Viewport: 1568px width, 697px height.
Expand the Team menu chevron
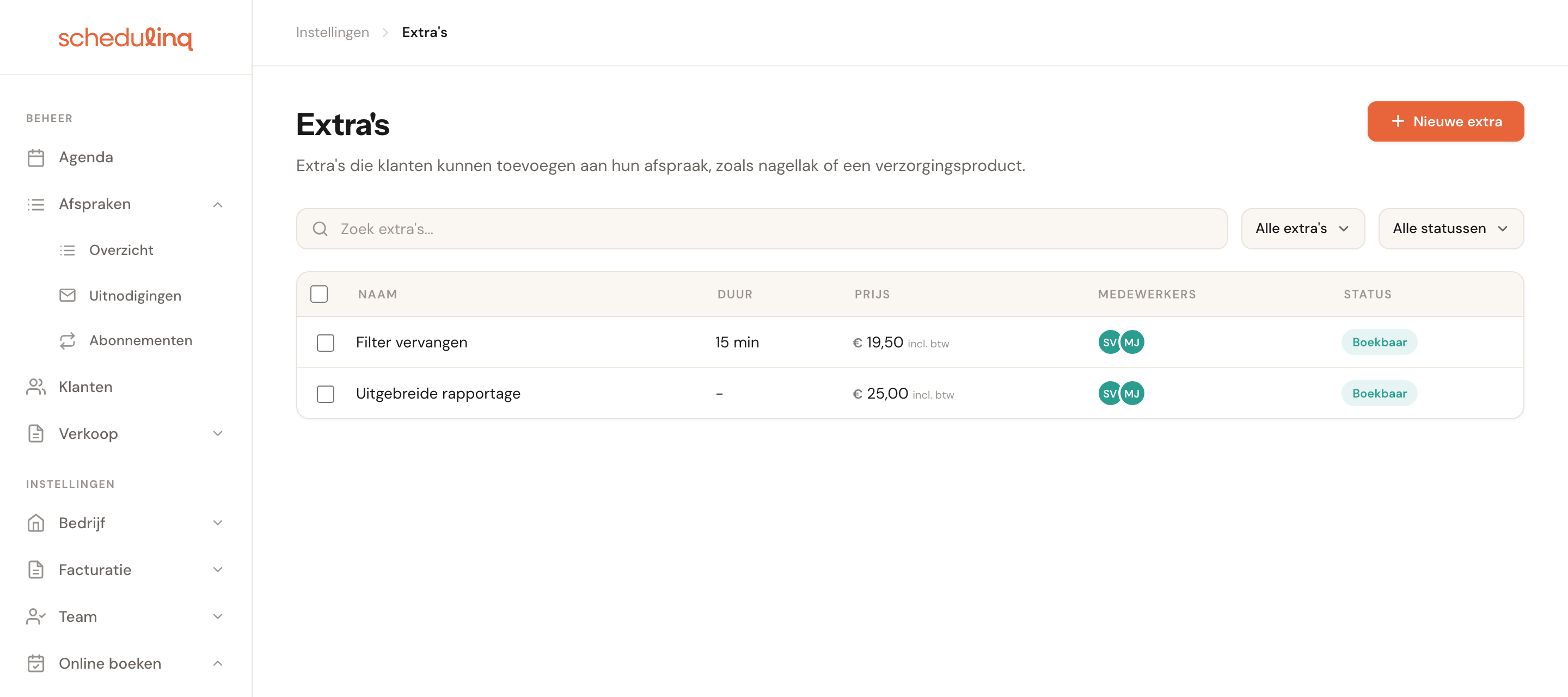(x=218, y=616)
